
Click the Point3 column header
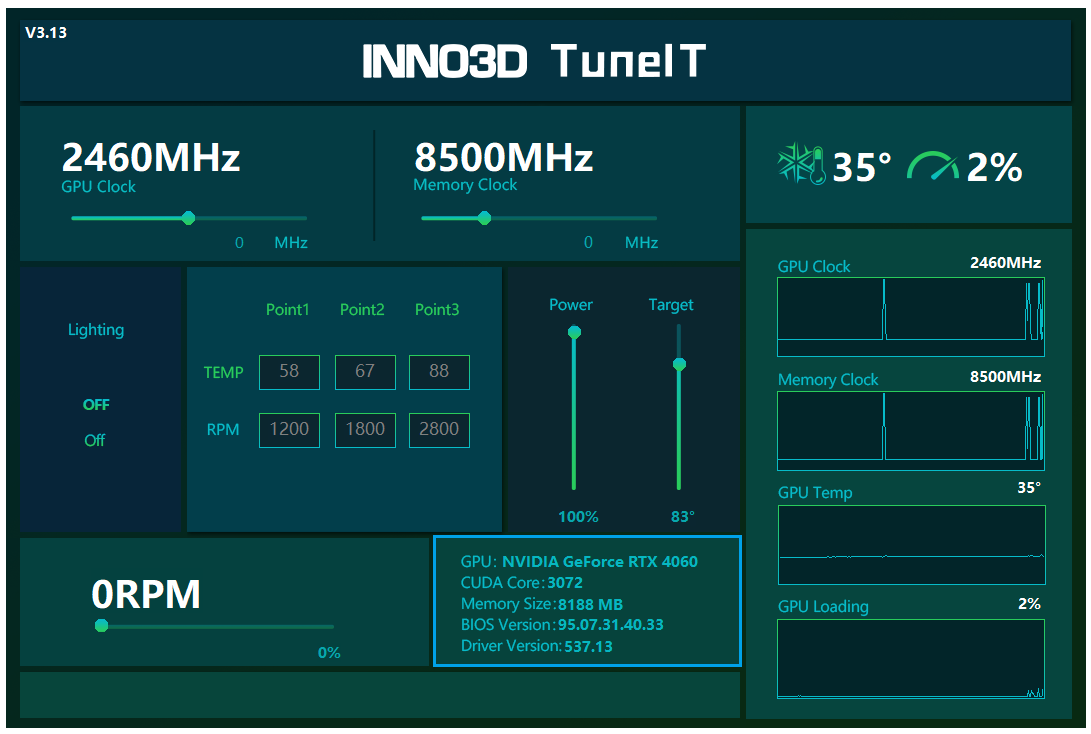pos(437,310)
